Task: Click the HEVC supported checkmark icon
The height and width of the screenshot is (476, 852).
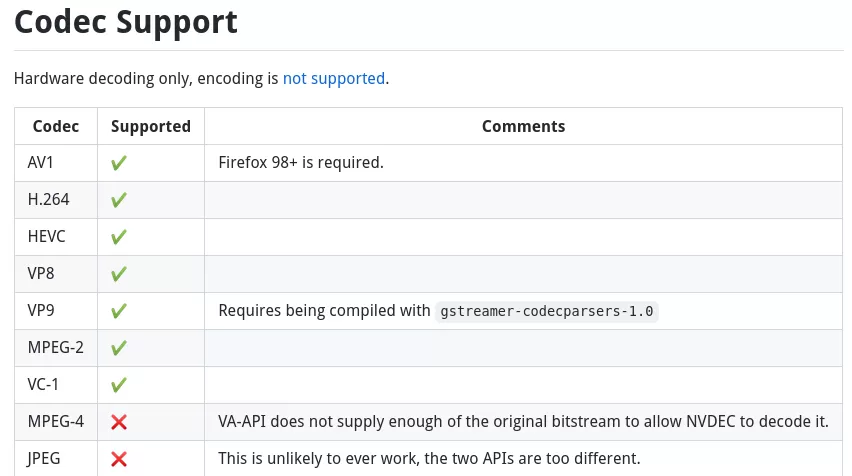Action: (118, 237)
